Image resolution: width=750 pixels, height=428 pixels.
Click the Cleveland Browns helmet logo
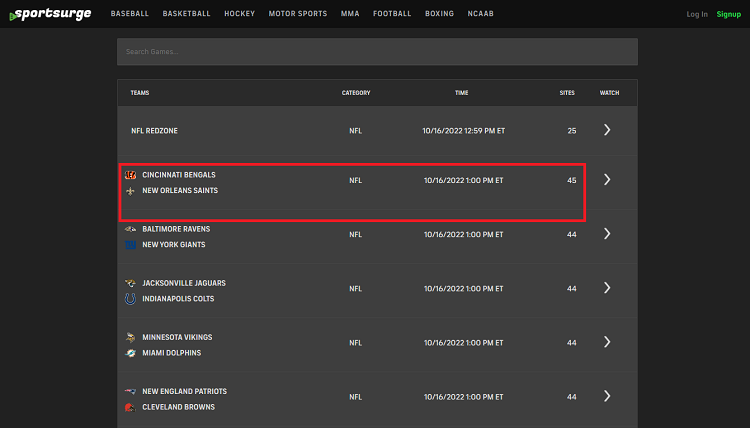(130, 407)
